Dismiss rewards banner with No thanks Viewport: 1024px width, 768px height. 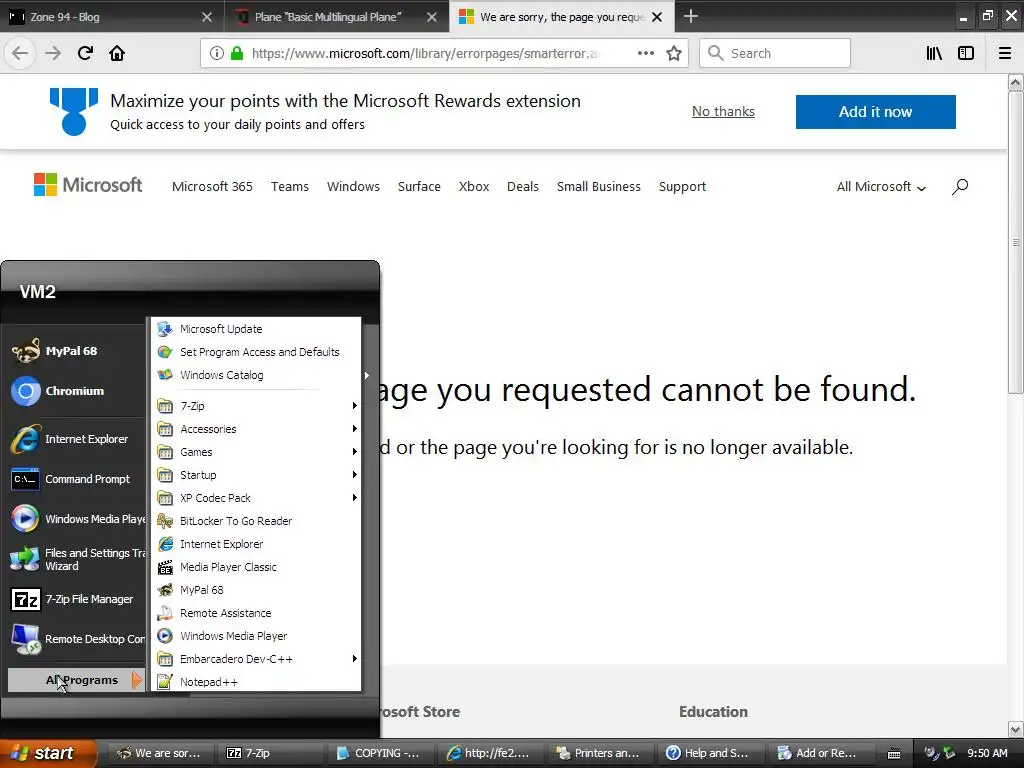pos(723,112)
